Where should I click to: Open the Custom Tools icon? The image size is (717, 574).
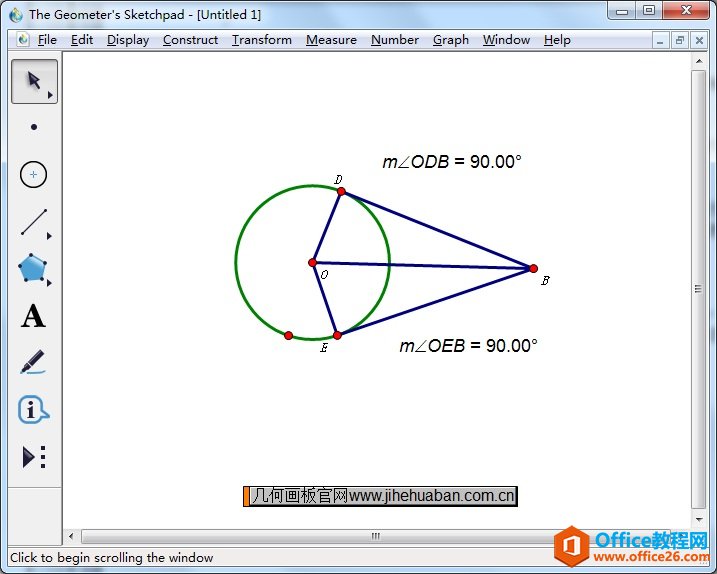pyautogui.click(x=34, y=456)
